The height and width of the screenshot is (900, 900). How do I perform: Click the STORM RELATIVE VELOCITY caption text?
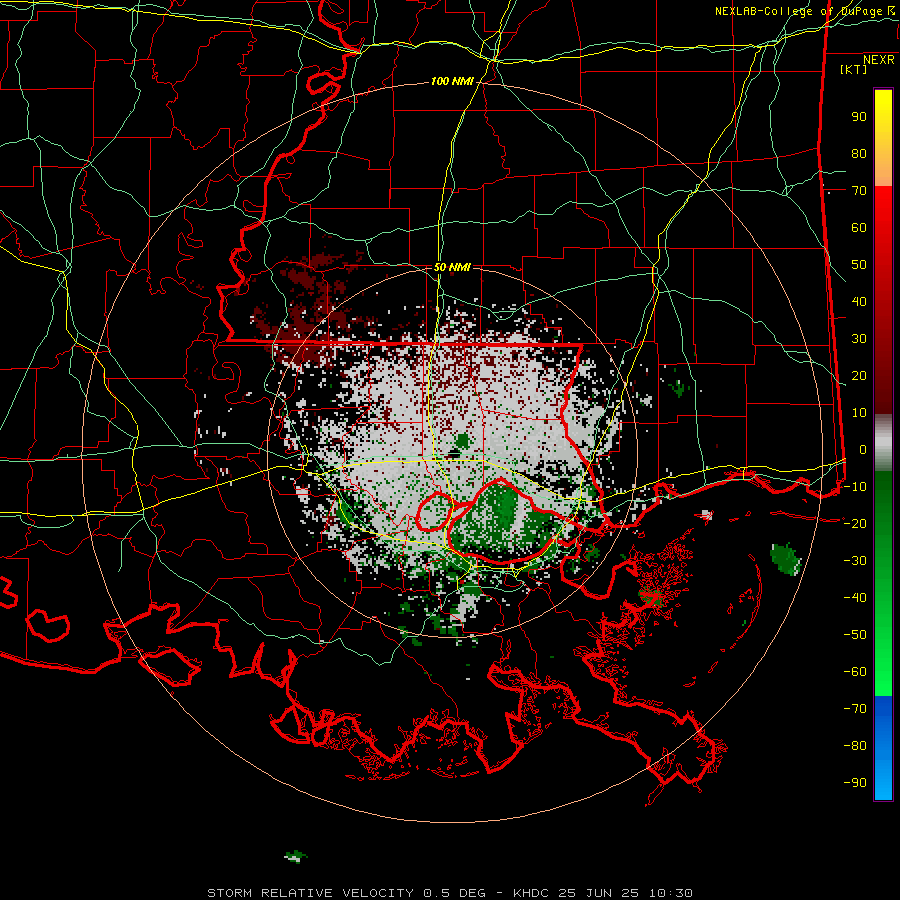pyautogui.click(x=310, y=893)
